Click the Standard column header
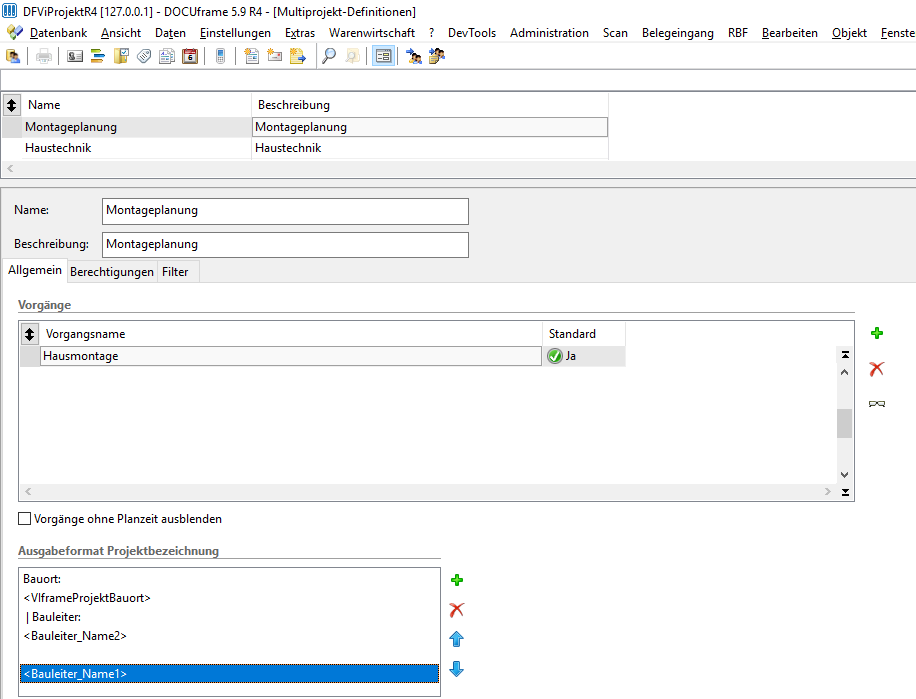Viewport: 916px width, 699px height. coord(584,334)
